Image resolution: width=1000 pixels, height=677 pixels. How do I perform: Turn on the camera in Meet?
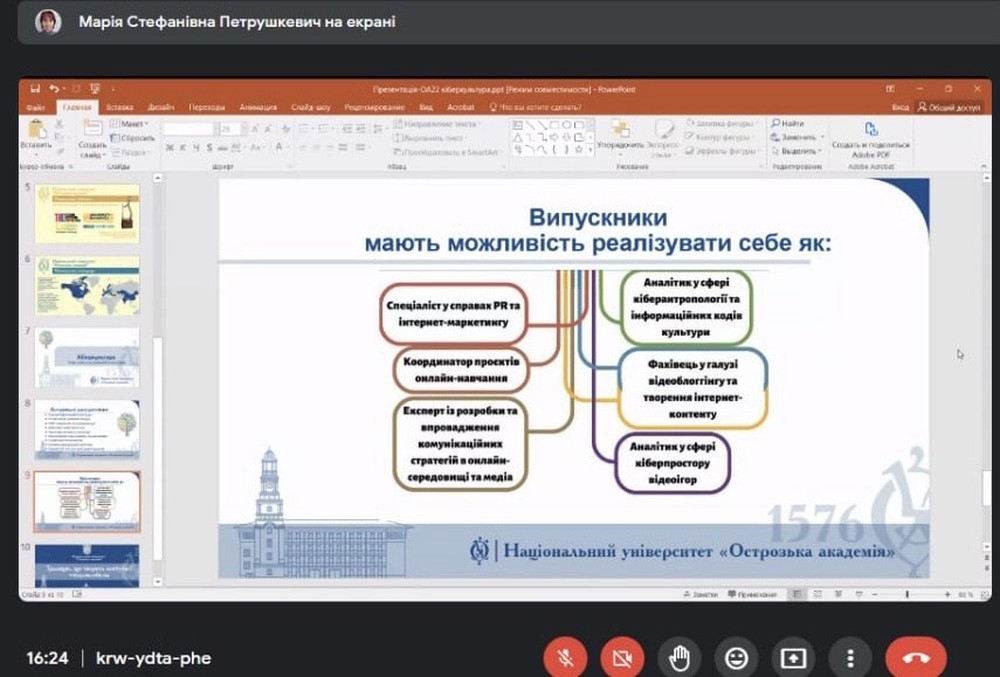[x=622, y=658]
